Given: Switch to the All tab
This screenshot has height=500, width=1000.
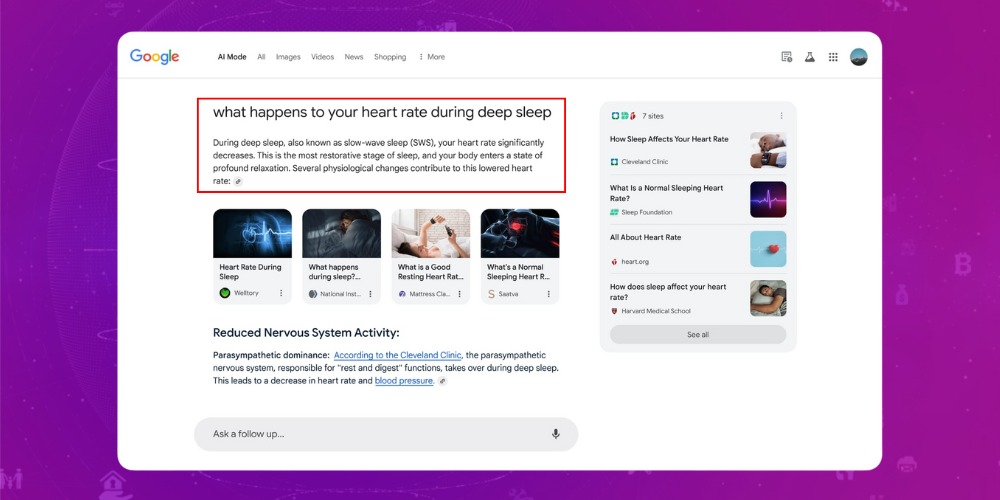Looking at the screenshot, I should (x=261, y=57).
